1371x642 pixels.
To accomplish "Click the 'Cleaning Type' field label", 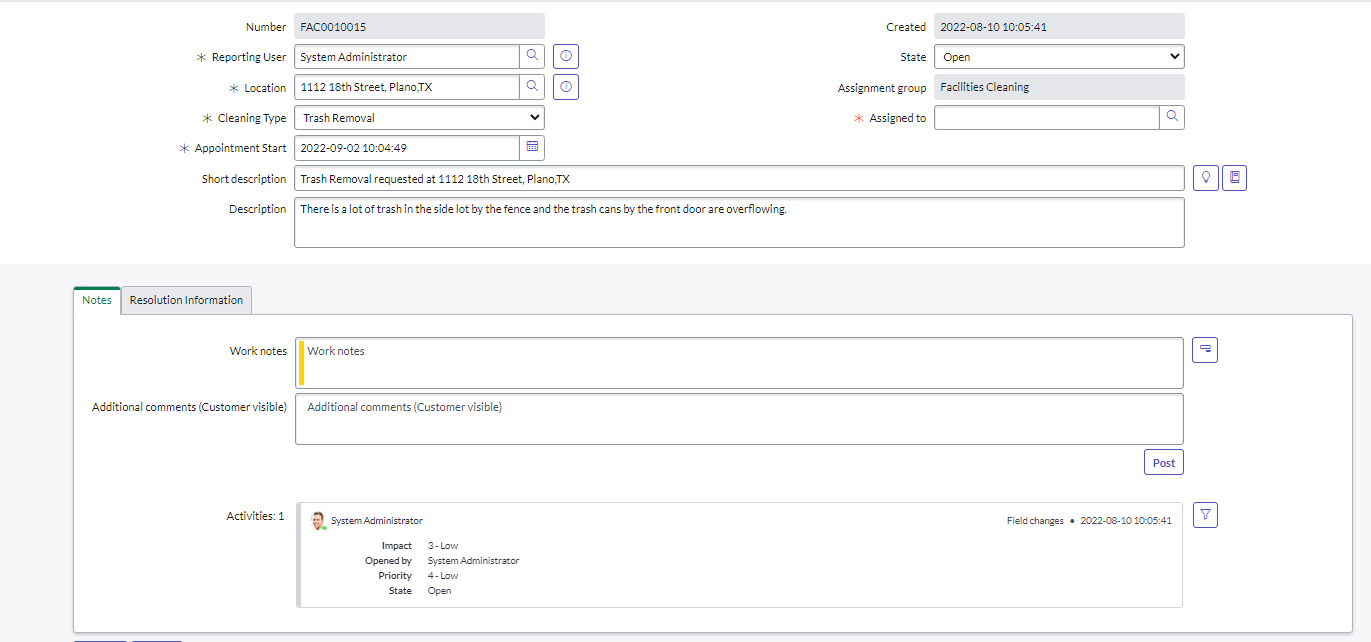I will click(x=252, y=118).
